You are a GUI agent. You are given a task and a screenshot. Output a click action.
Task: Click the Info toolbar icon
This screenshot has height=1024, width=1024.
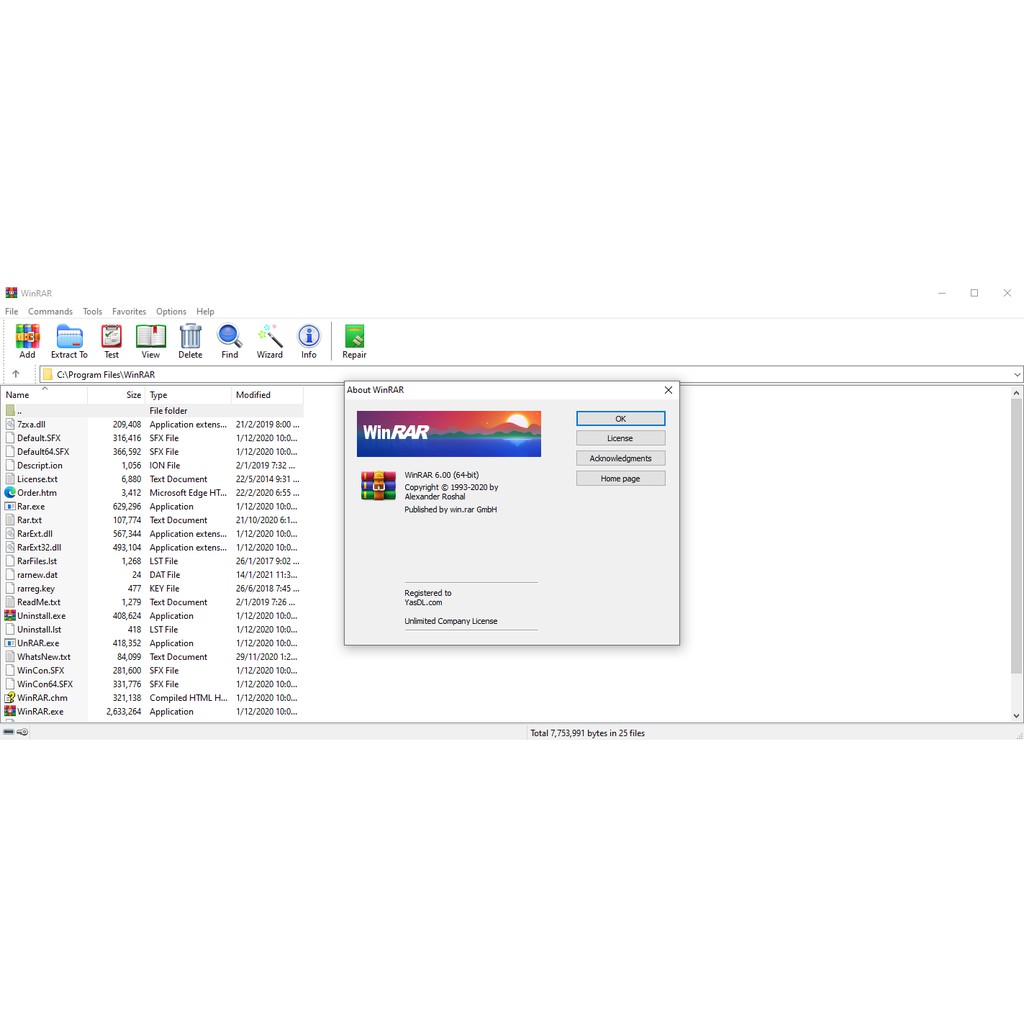(309, 337)
